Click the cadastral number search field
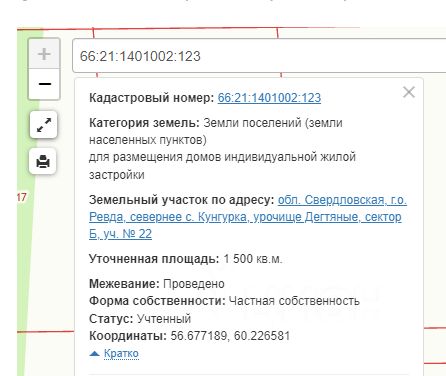The width and height of the screenshot is (446, 376). [259, 56]
